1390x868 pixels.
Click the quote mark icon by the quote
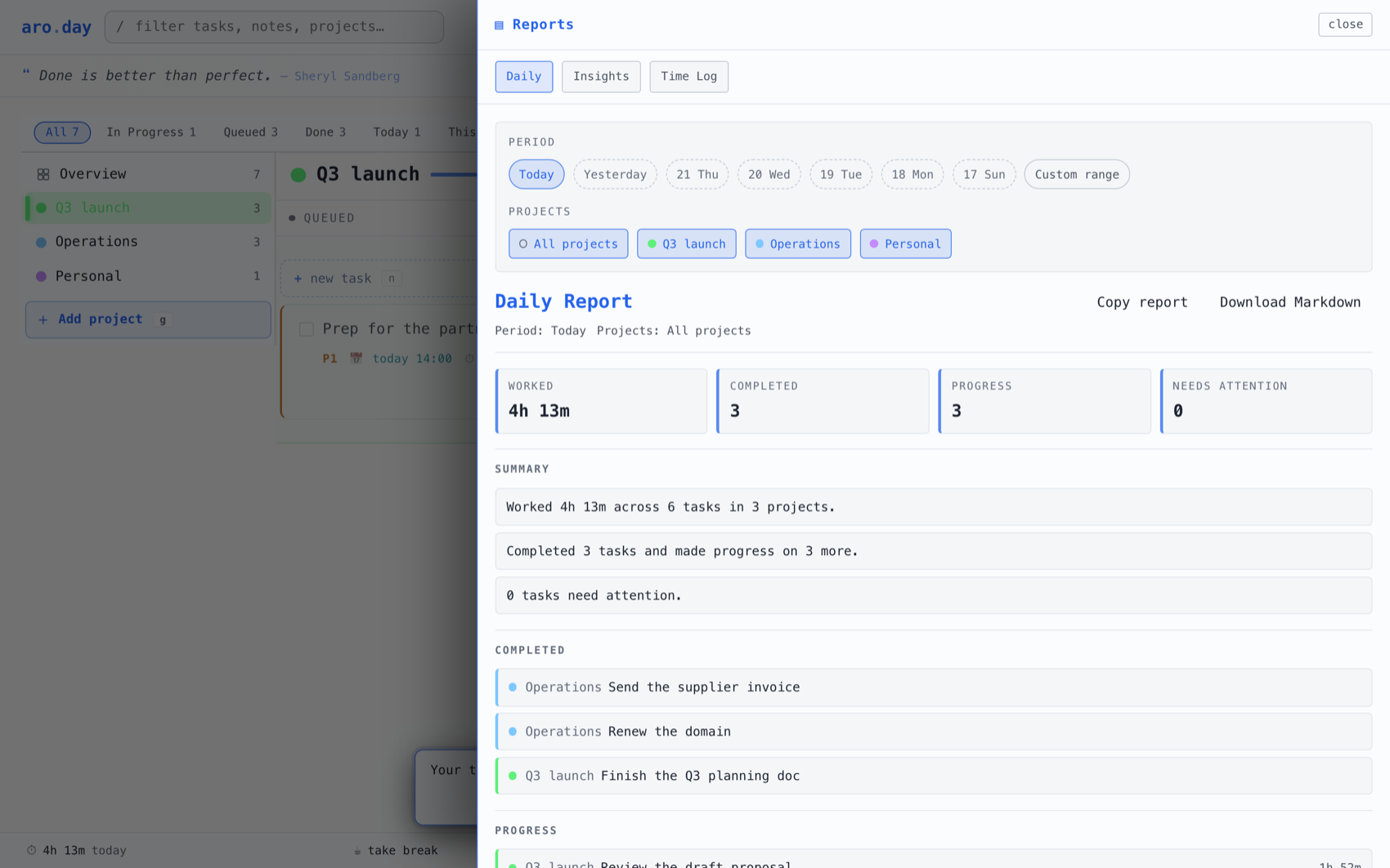[26, 74]
